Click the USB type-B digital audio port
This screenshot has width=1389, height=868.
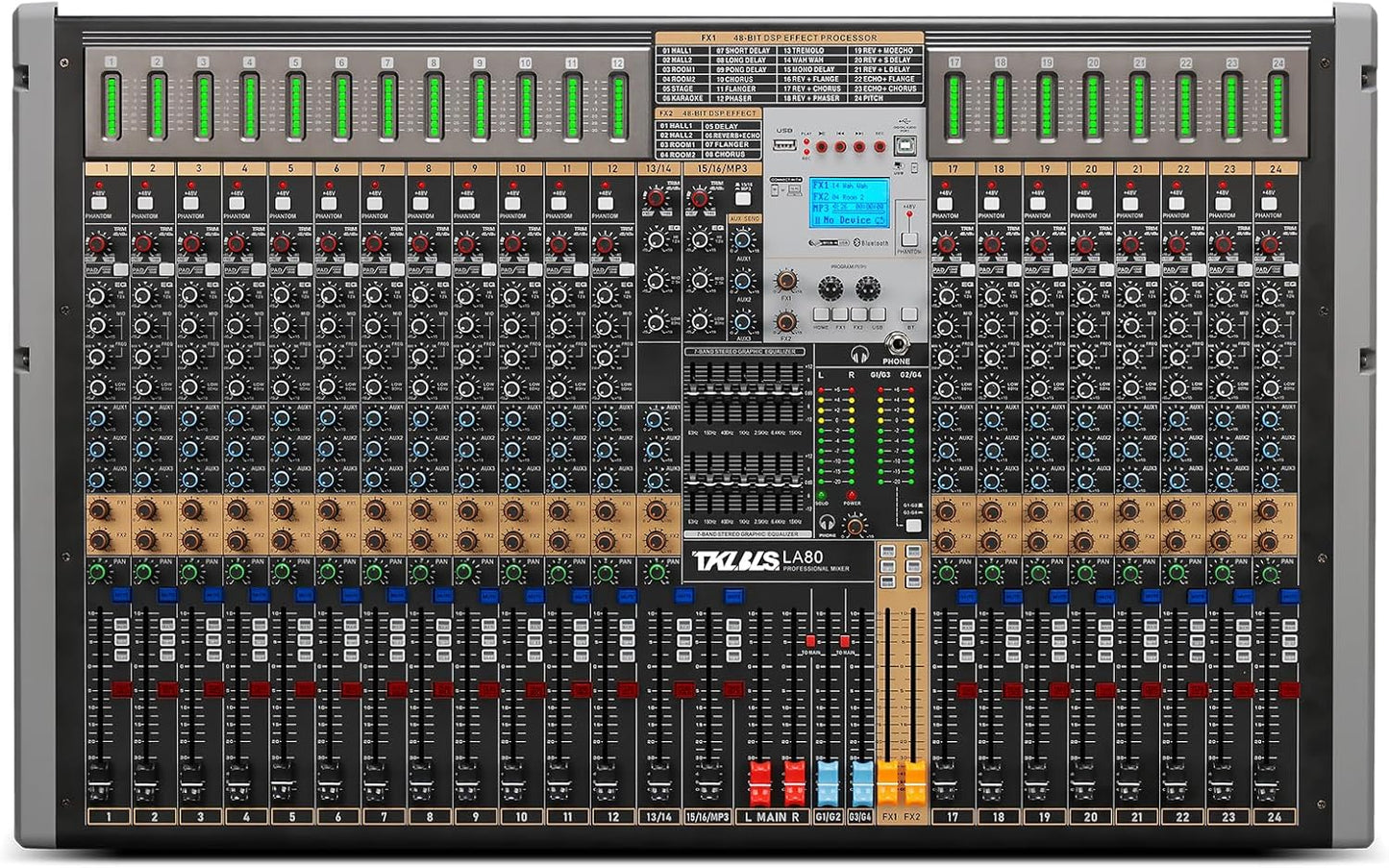903,147
